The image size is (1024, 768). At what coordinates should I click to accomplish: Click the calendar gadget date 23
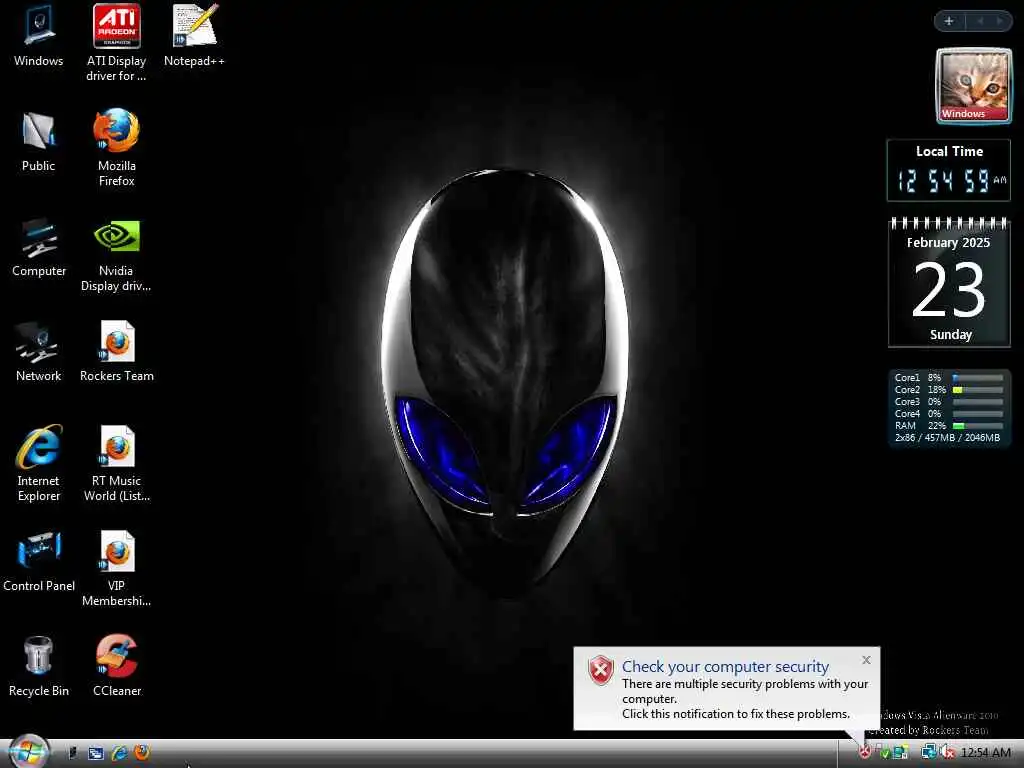pyautogui.click(x=949, y=289)
